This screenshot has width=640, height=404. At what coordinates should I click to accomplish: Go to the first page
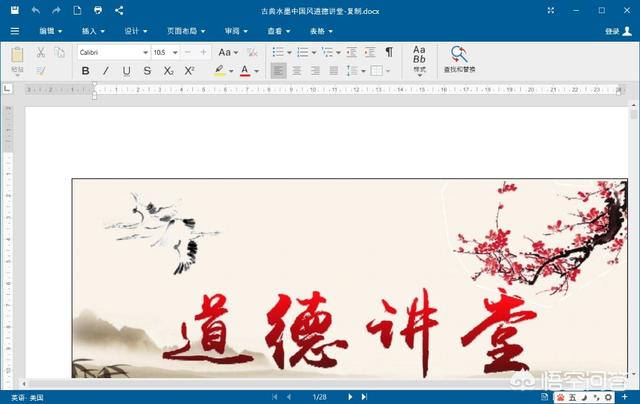(x=274, y=397)
